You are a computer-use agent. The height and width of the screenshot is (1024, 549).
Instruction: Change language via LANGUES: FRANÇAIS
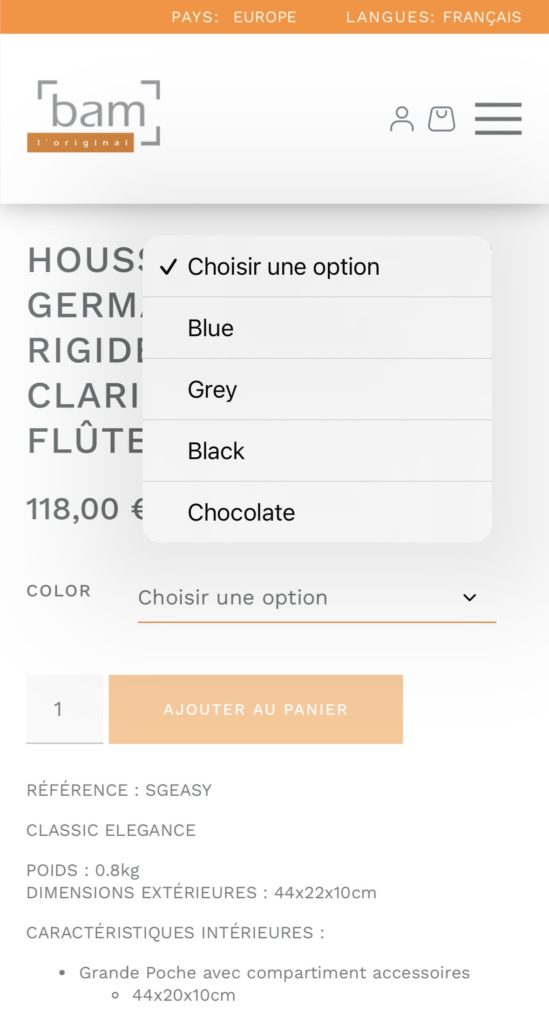pyautogui.click(x=433, y=17)
